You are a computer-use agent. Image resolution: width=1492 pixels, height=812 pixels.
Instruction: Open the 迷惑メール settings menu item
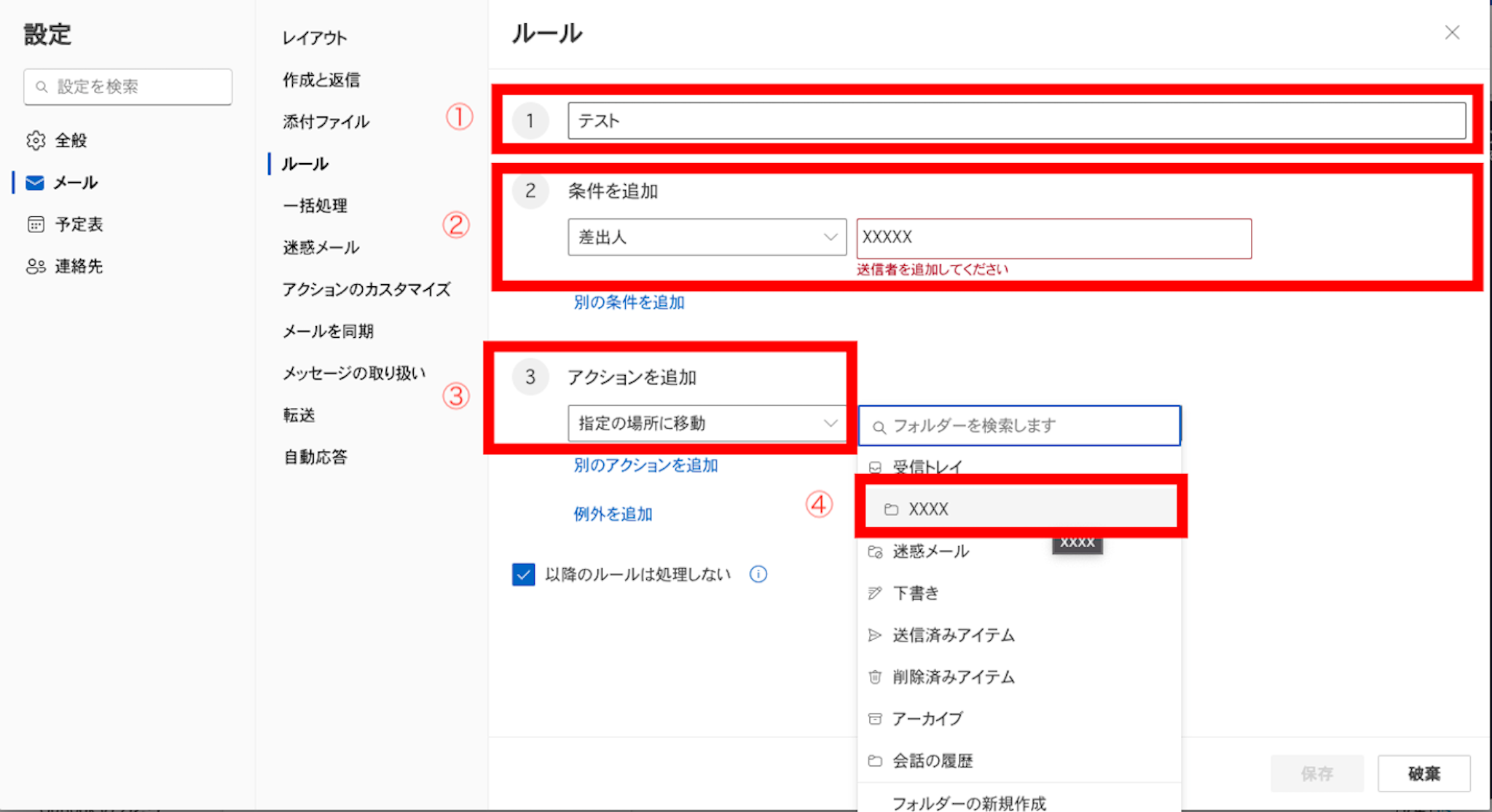tap(321, 248)
